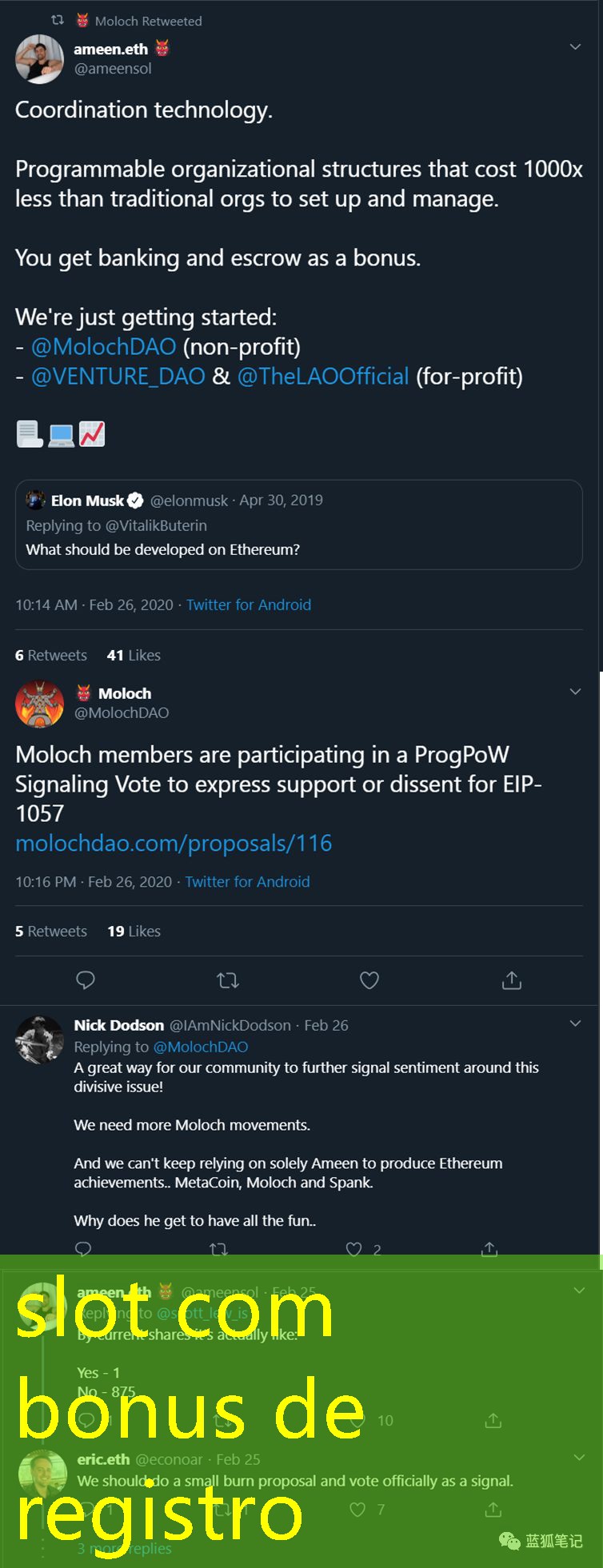
Task: Open the @TheLAOOfficial profile mention
Action: (x=323, y=377)
